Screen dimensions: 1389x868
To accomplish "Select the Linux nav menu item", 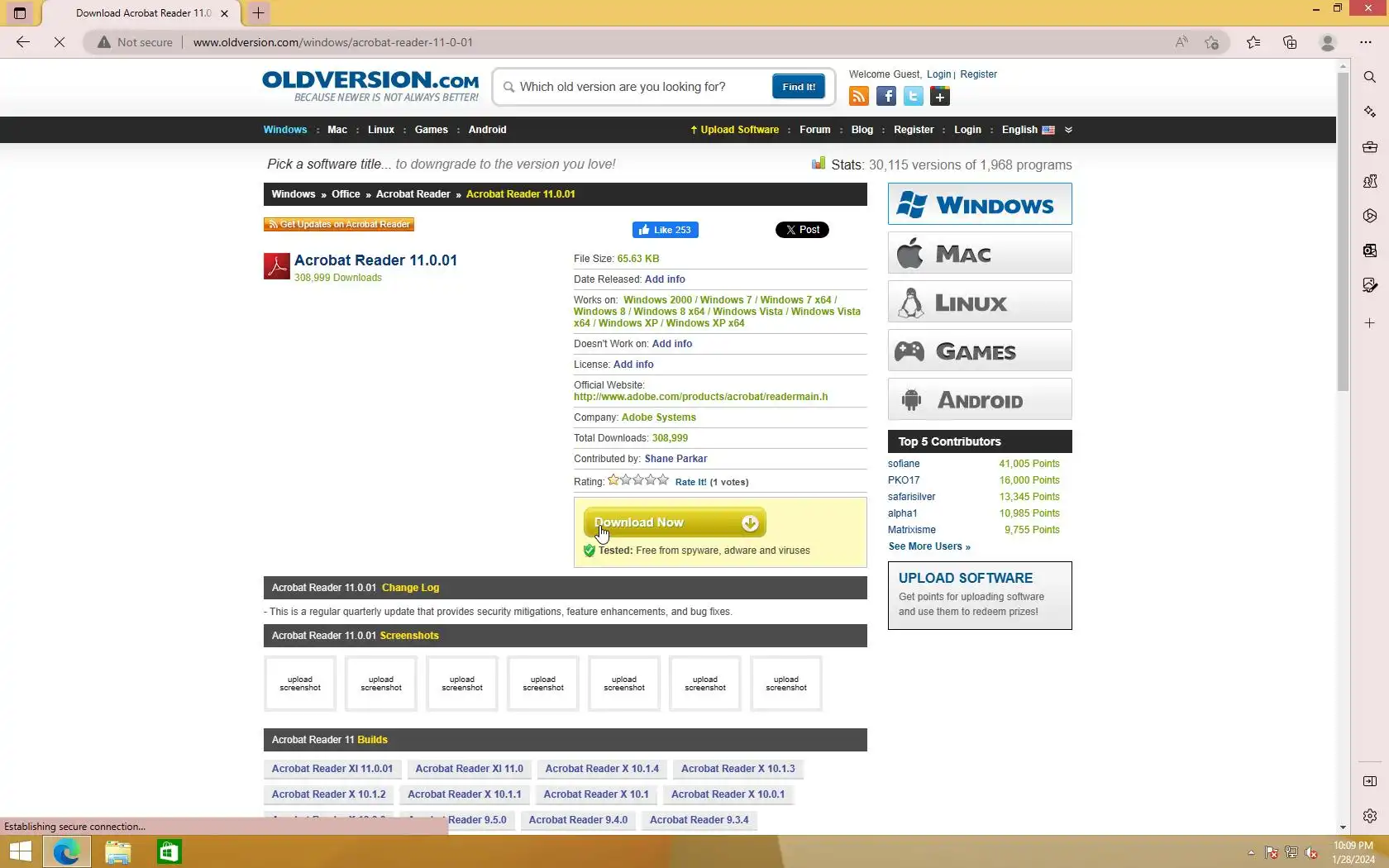I will click(x=381, y=130).
